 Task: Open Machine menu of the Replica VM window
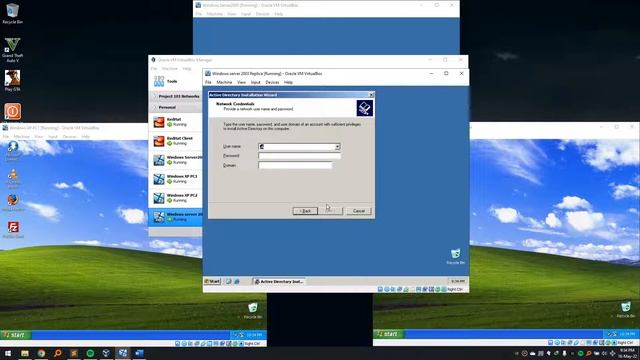coord(224,82)
